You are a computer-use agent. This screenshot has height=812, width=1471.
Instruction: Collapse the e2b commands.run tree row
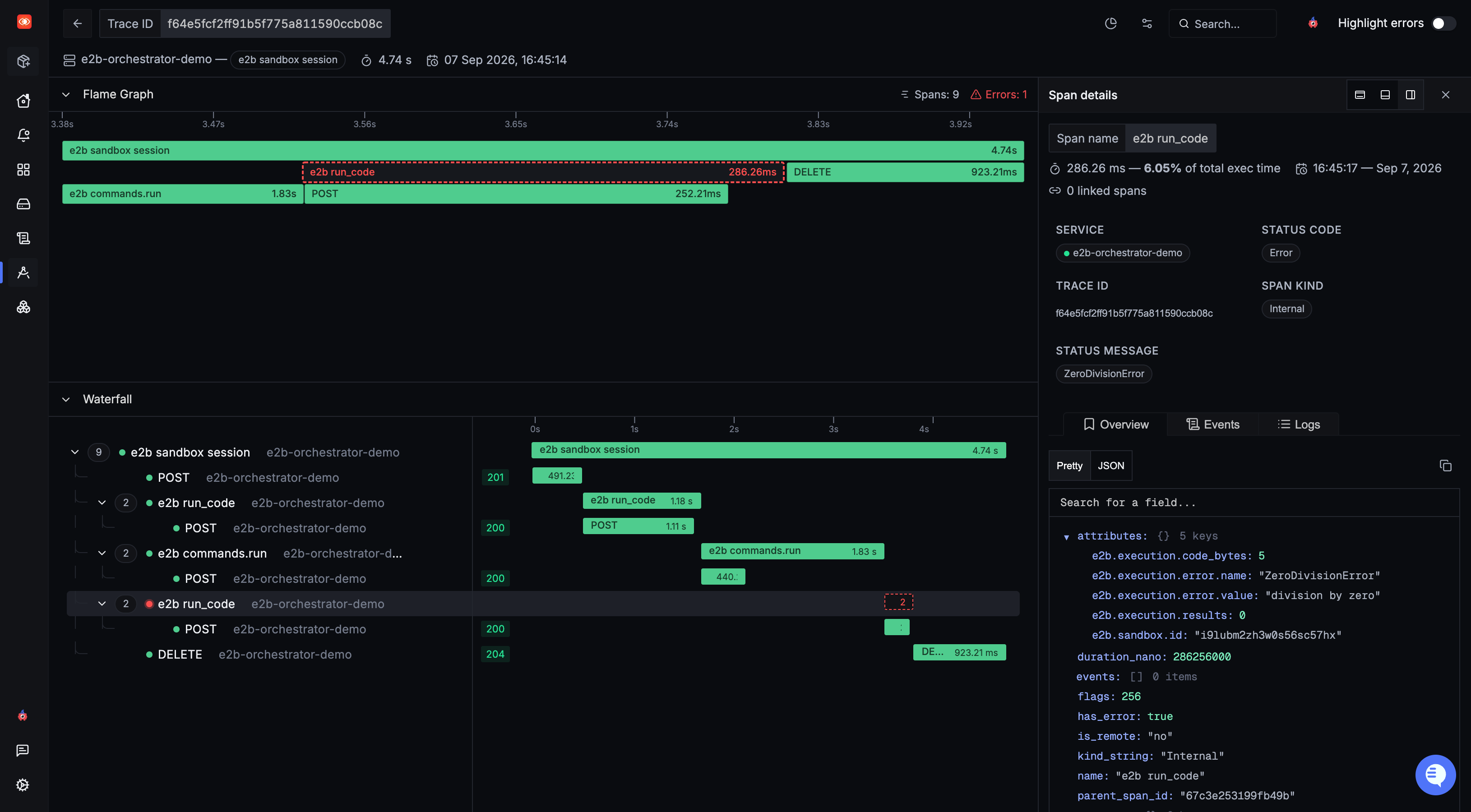(x=102, y=553)
